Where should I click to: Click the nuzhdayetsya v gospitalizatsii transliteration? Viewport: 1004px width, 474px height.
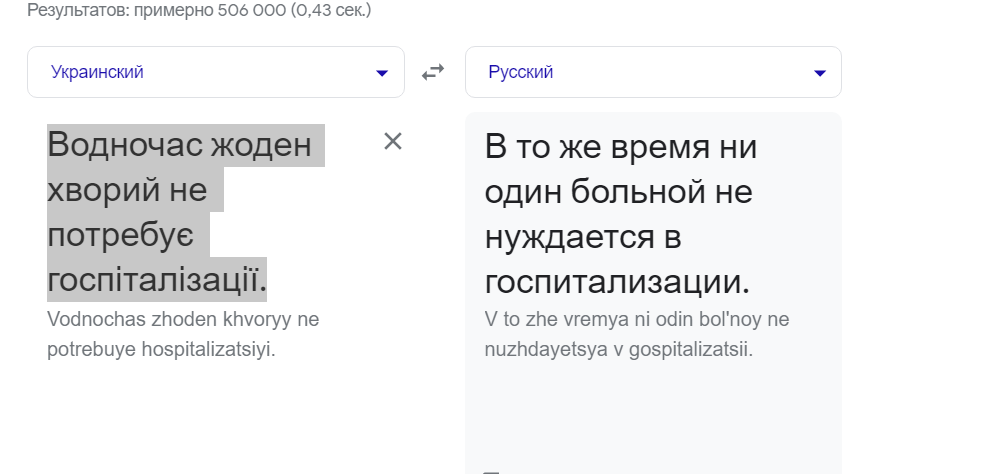click(619, 350)
